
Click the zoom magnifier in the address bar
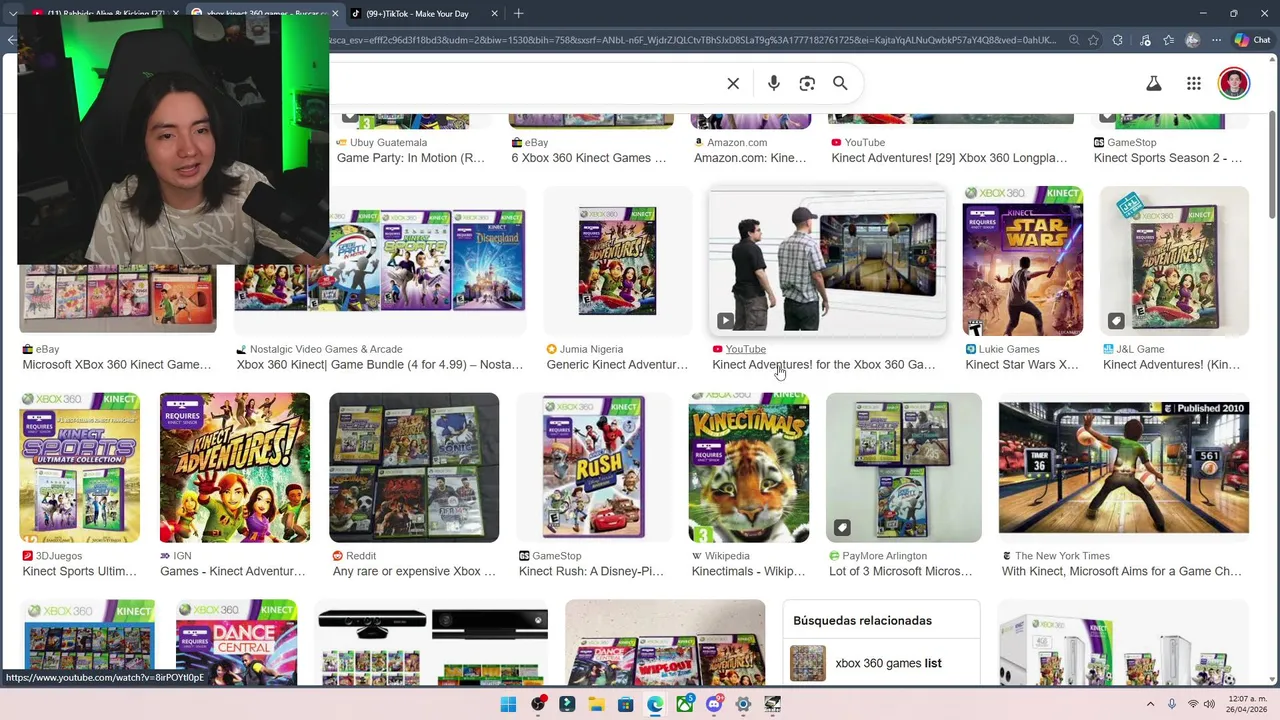(1073, 40)
